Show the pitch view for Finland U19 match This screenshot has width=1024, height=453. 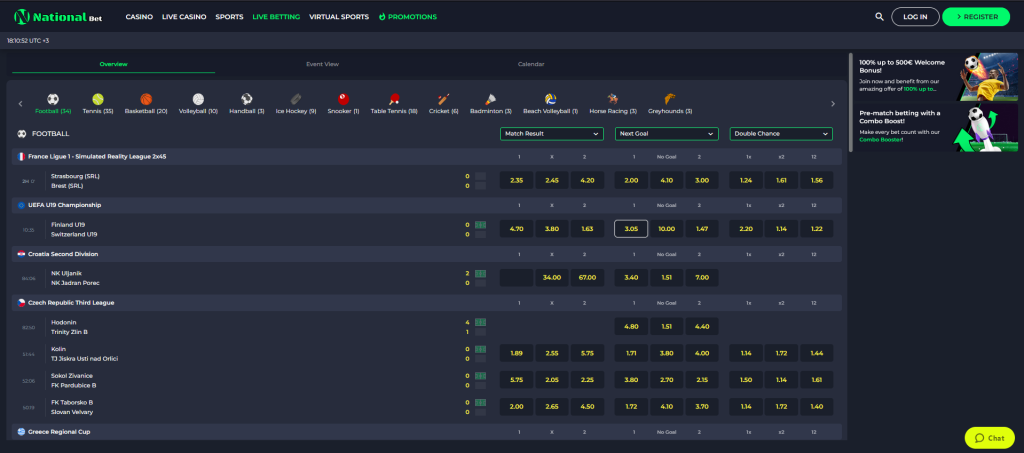point(480,224)
